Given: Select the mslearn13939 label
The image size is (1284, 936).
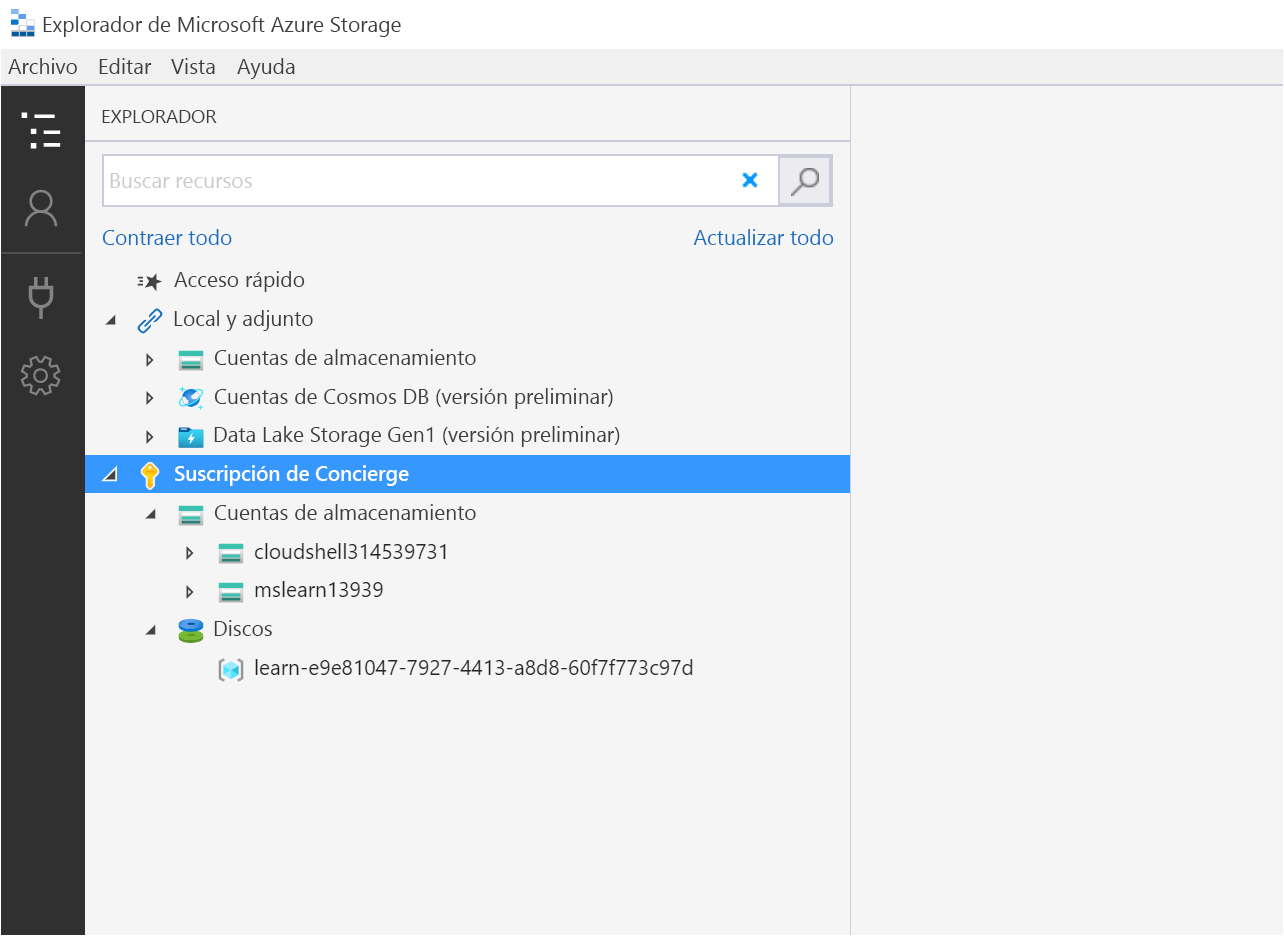Looking at the screenshot, I should (319, 591).
